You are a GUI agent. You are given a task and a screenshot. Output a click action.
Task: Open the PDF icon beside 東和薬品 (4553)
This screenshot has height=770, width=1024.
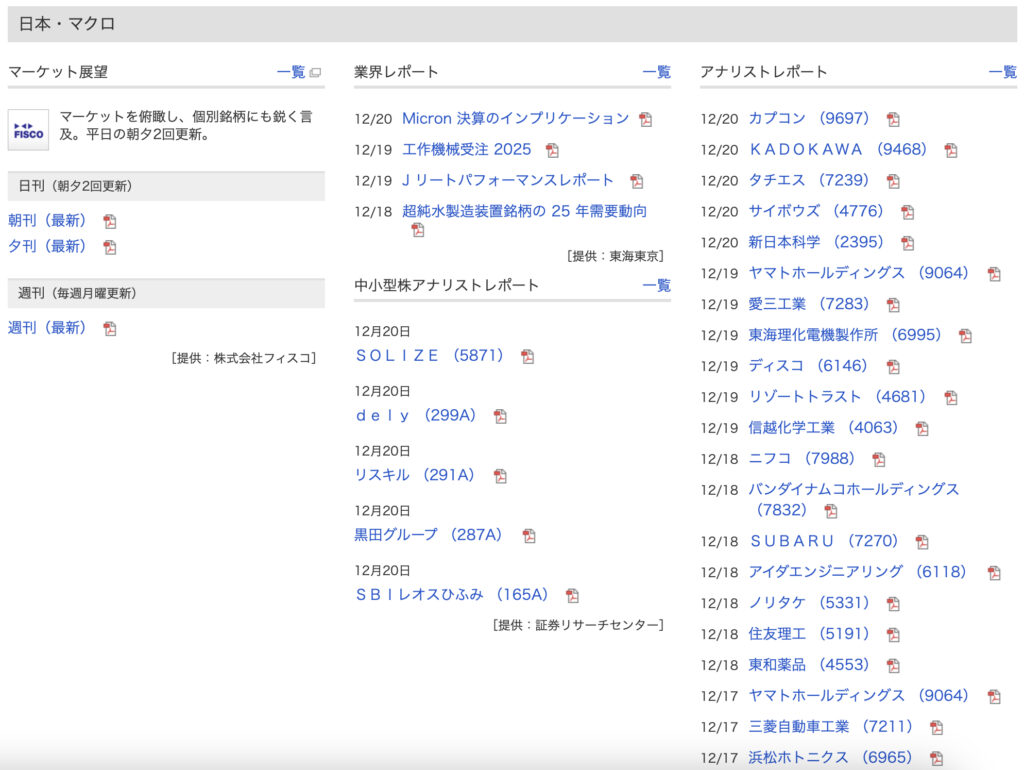coord(893,666)
